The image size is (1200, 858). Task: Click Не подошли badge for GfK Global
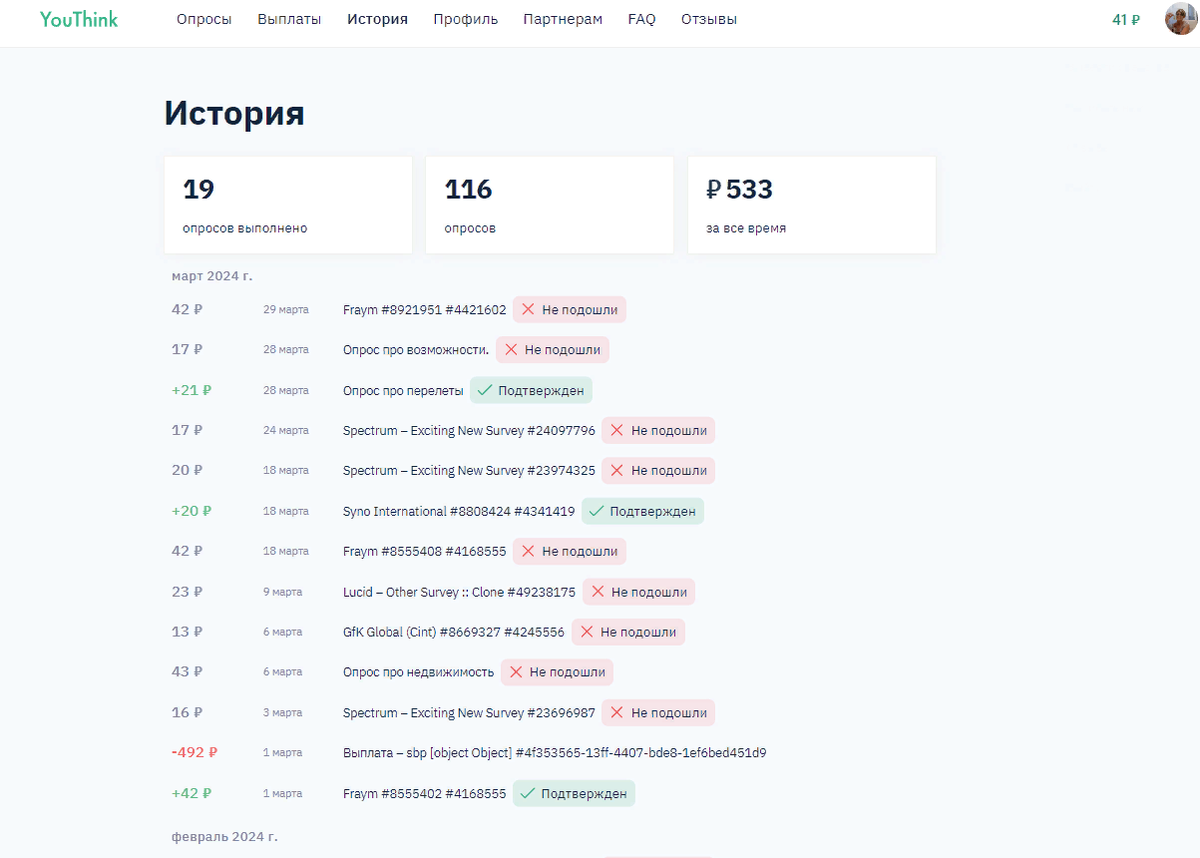click(628, 632)
